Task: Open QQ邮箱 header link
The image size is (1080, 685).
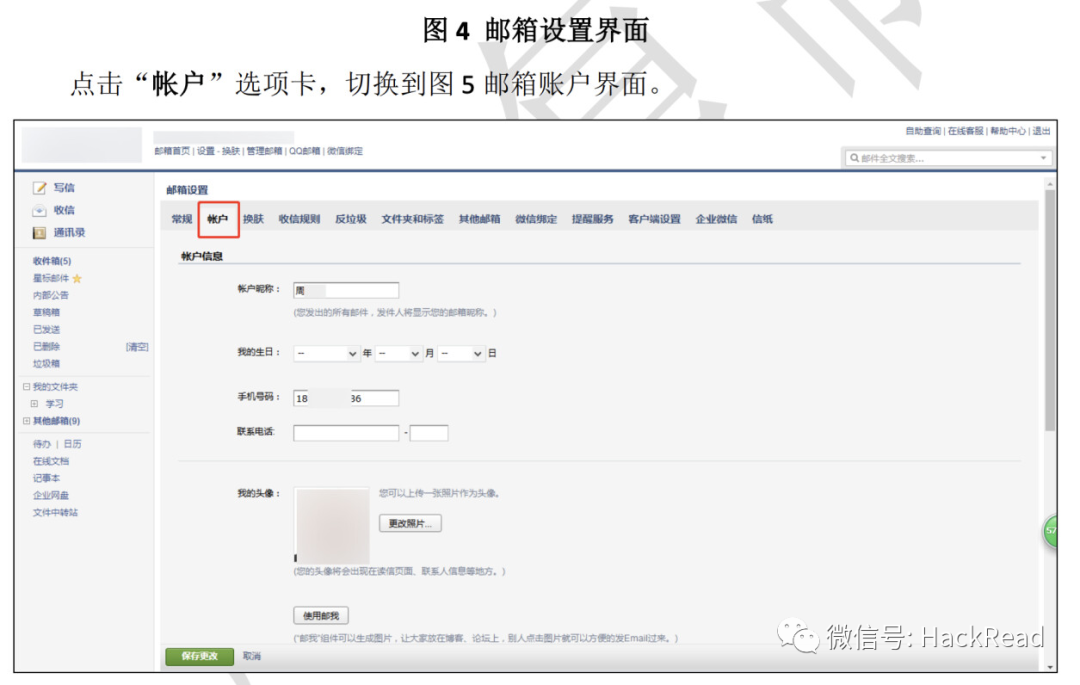Action: point(304,151)
